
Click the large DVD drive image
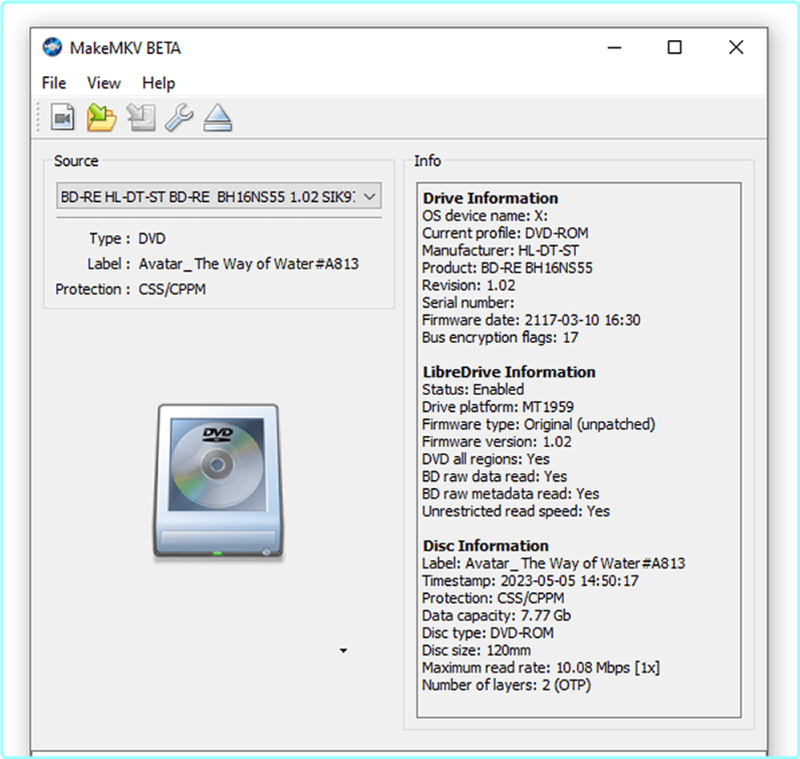[218, 480]
